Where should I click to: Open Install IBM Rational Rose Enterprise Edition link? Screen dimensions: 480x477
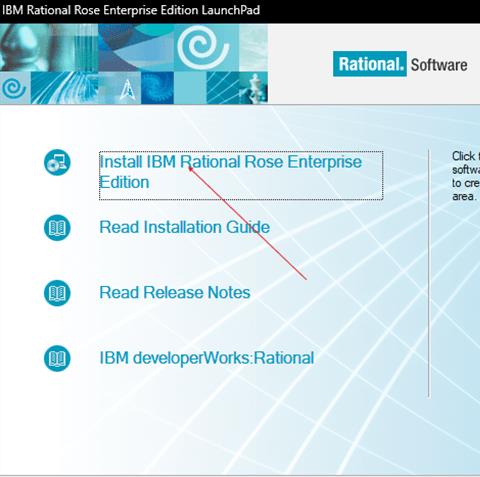point(241,175)
